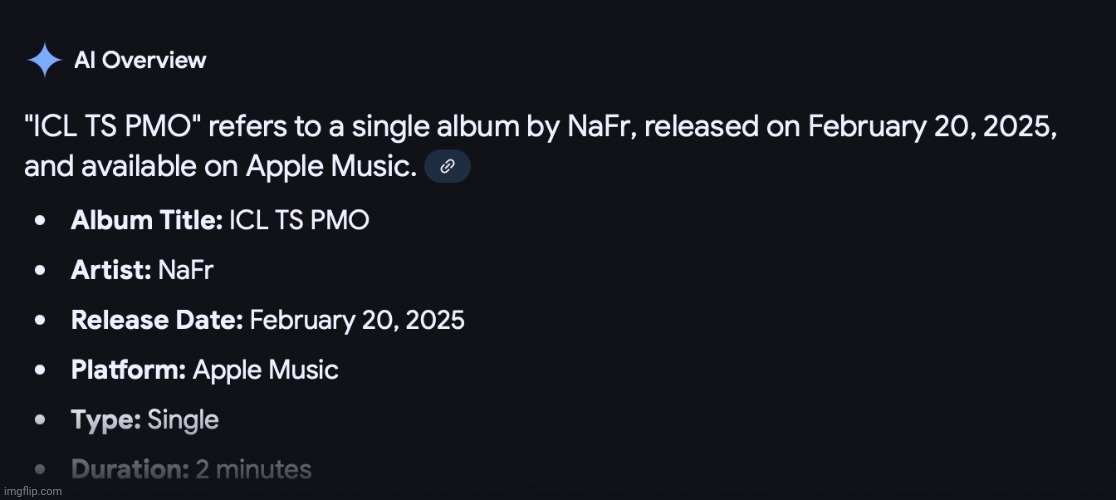This screenshot has height=500, width=1116.
Task: Click the "2 minutes" duration value
Action: 254,469
